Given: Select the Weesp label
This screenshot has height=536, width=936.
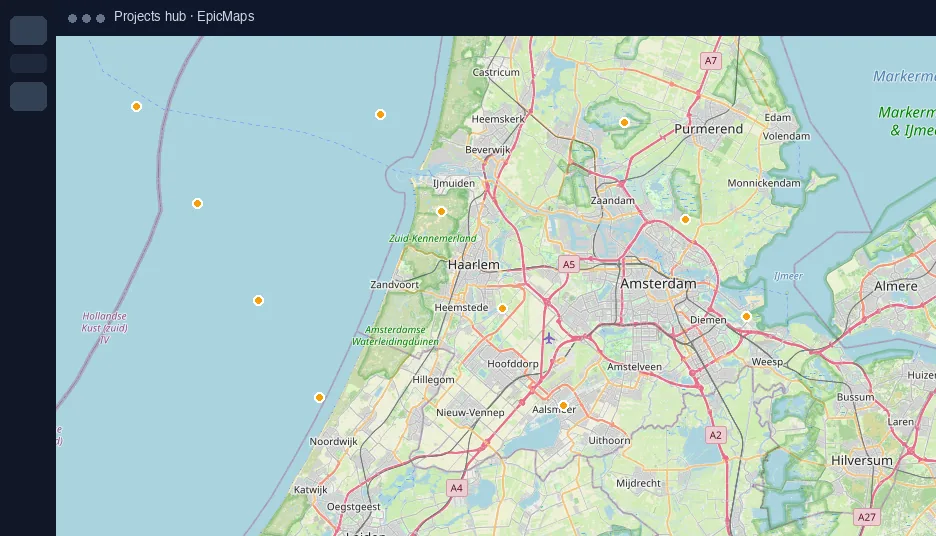Looking at the screenshot, I should click(x=767, y=362).
